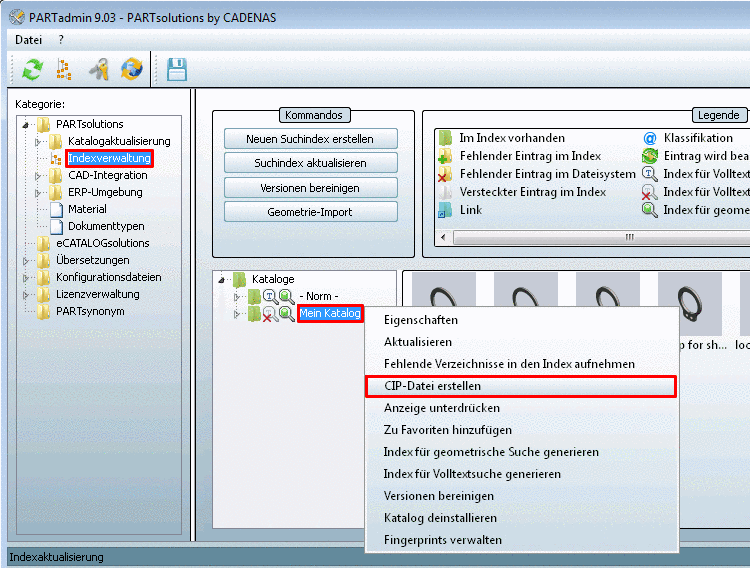This screenshot has width=750, height=568.
Task: Select 'Fehlende Verzeichnisse in den Index aufnehmen'
Action: [x=521, y=364]
